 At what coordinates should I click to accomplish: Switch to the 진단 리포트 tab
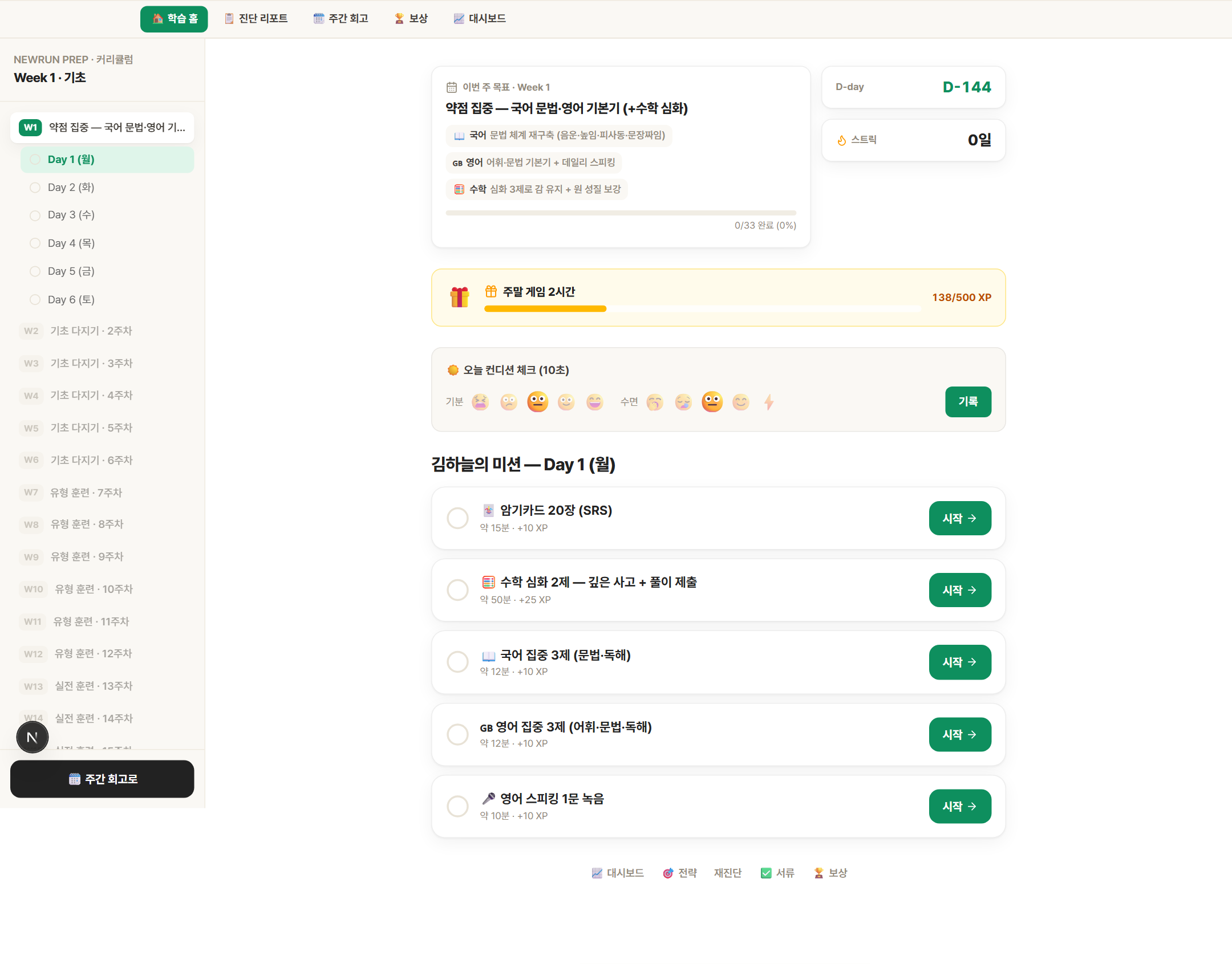pyautogui.click(x=256, y=19)
